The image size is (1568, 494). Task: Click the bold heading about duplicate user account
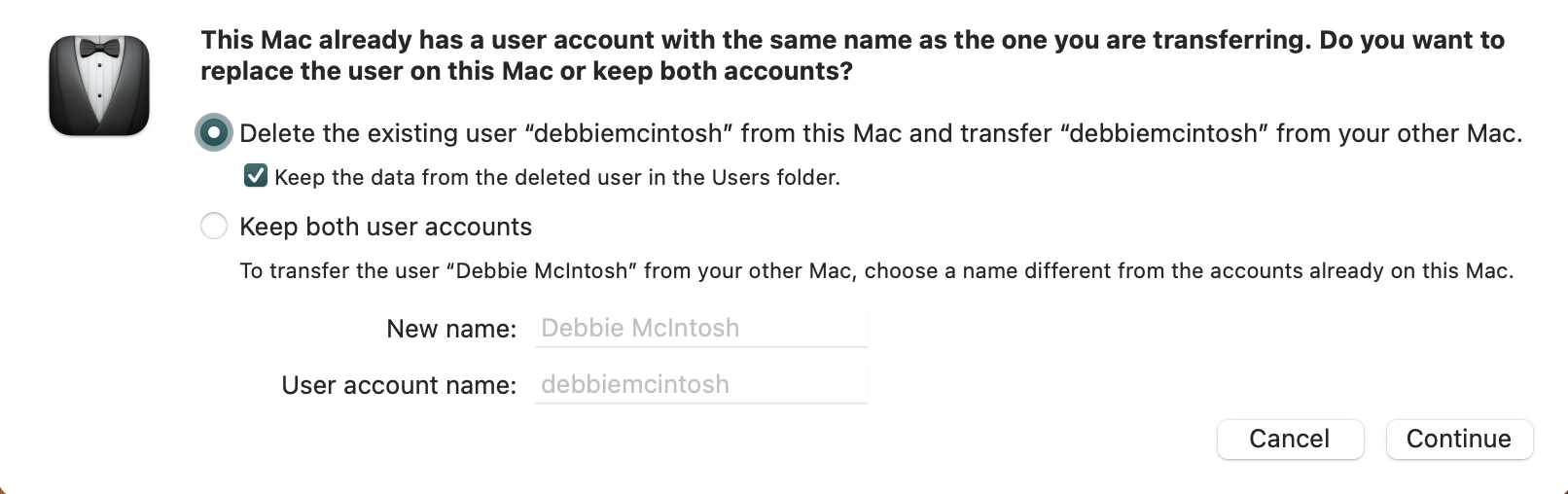tap(852, 40)
